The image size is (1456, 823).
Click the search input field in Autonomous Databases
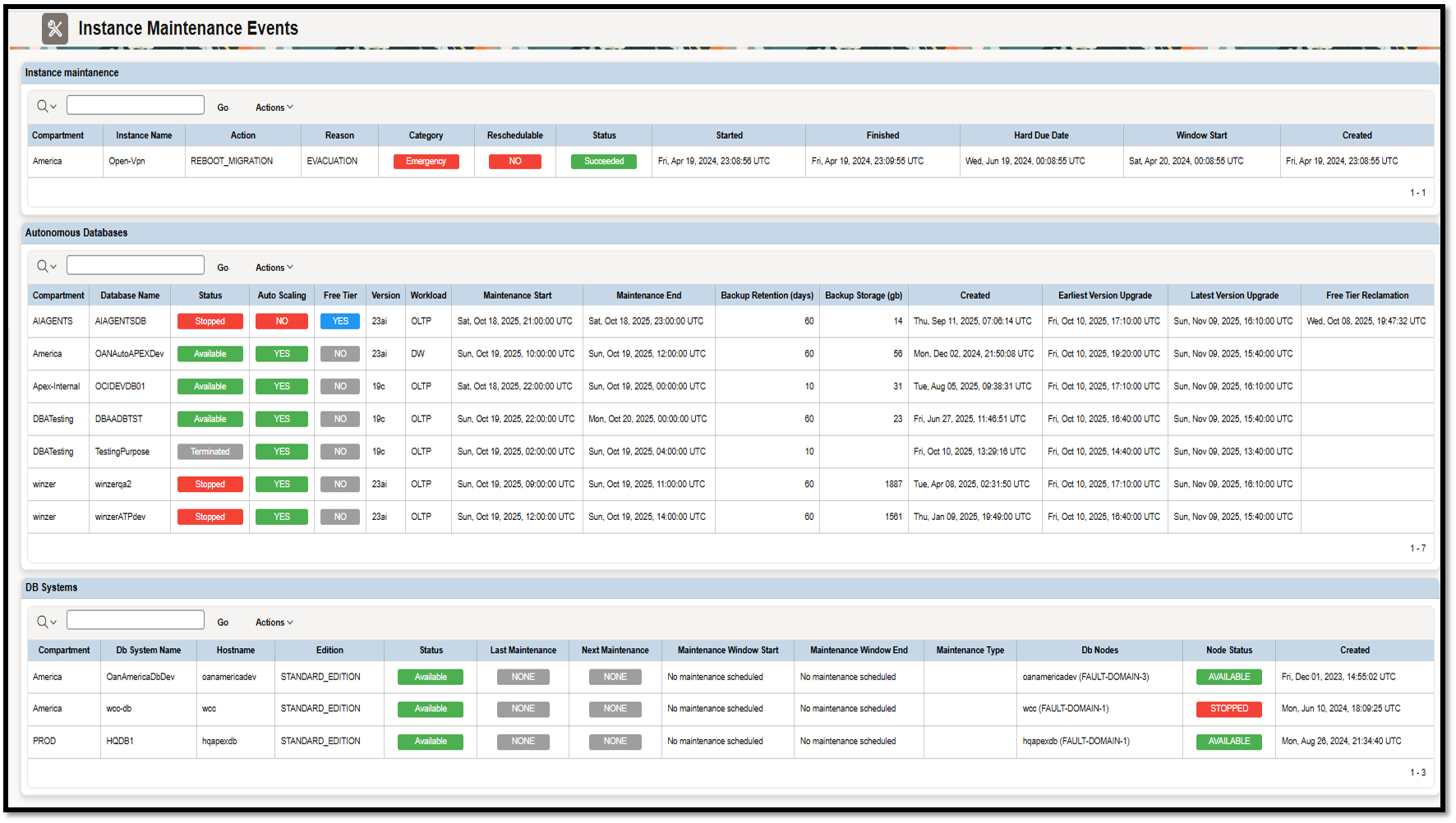tap(135, 264)
